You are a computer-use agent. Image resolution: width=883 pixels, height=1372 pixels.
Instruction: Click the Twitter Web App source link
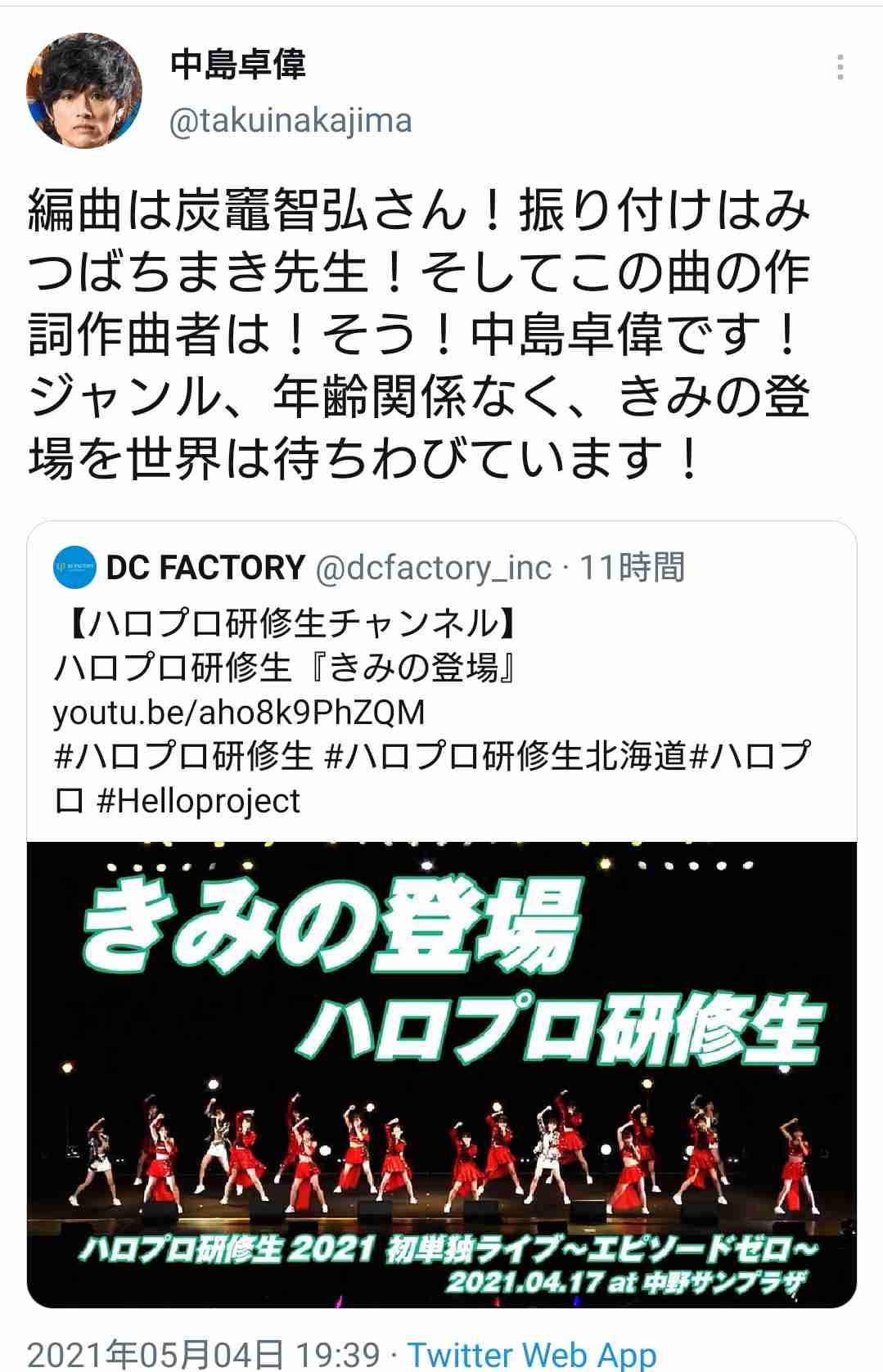pyautogui.click(x=532, y=1354)
